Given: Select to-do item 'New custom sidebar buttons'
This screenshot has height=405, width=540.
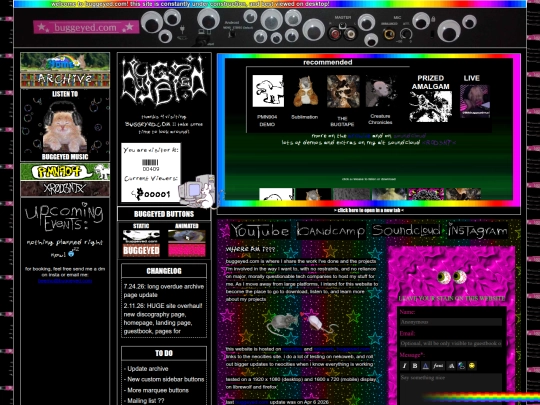Looking at the screenshot, I should coord(164,380).
